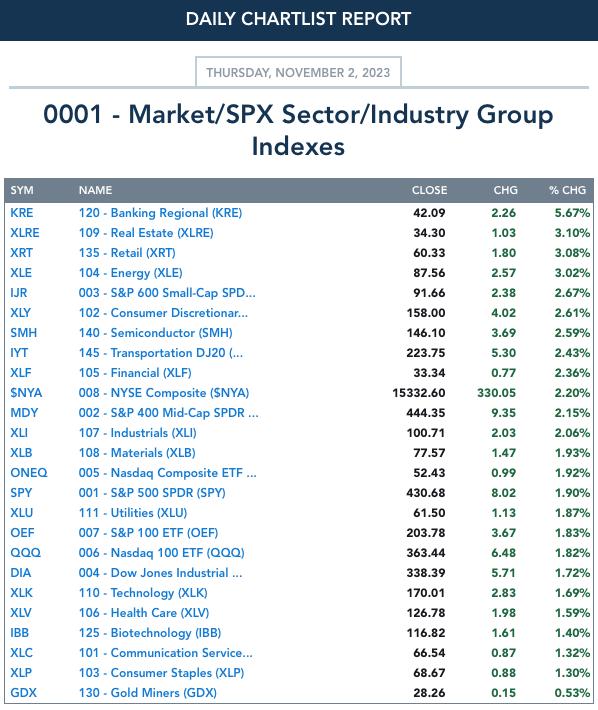Open the IJR symbol link

(x=19, y=293)
